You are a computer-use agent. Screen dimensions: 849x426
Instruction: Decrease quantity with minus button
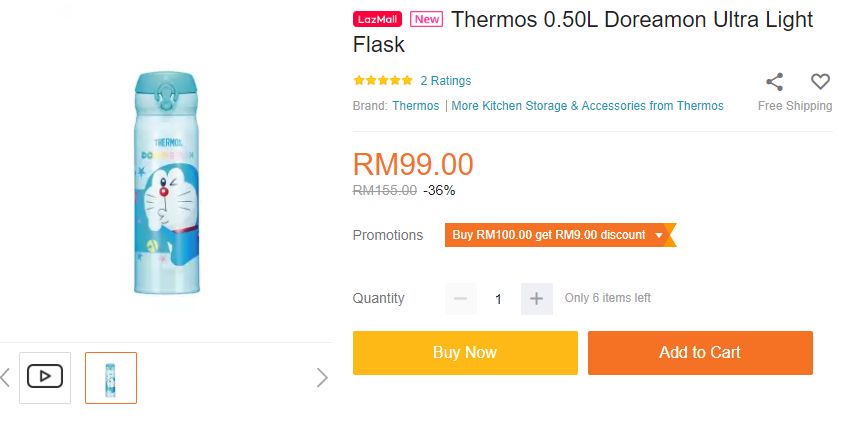(x=461, y=298)
